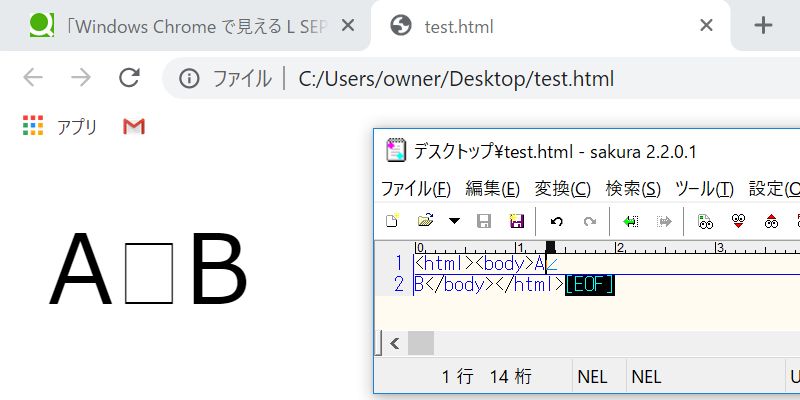Open the Gmail bookmark icon
Image resolution: width=800 pixels, height=400 pixels.
[134, 127]
